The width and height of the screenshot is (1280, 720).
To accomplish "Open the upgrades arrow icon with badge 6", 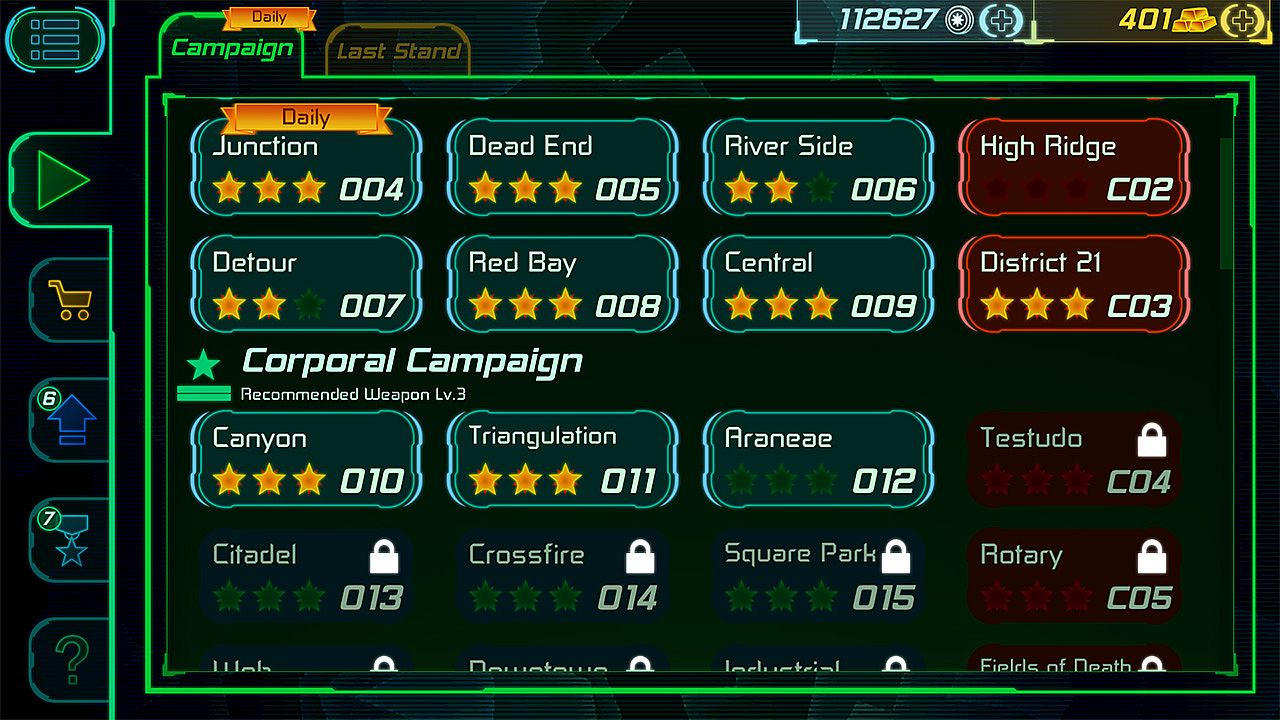I will point(70,419).
